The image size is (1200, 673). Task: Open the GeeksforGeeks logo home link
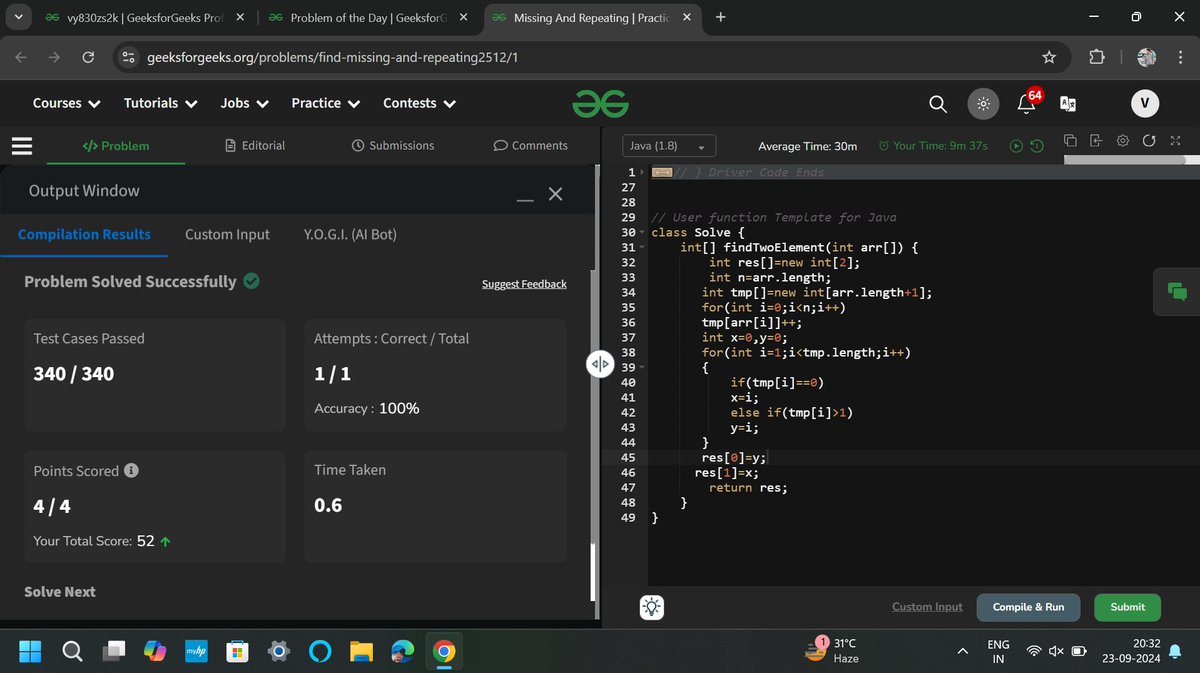click(x=600, y=104)
